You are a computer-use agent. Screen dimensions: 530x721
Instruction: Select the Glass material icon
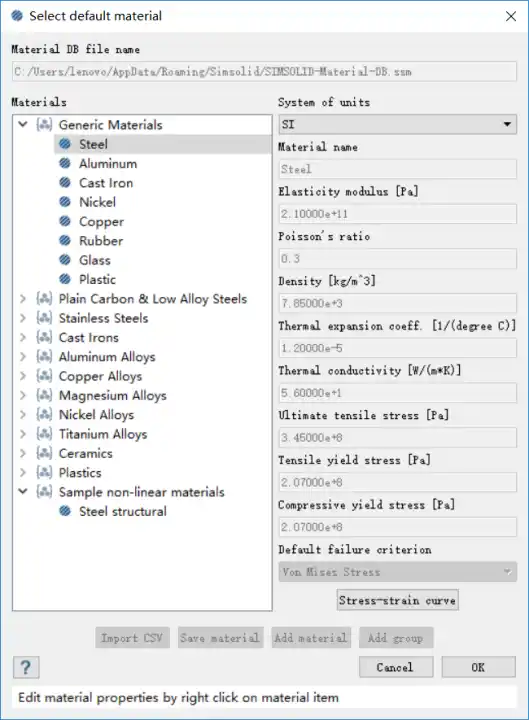tap(65, 260)
